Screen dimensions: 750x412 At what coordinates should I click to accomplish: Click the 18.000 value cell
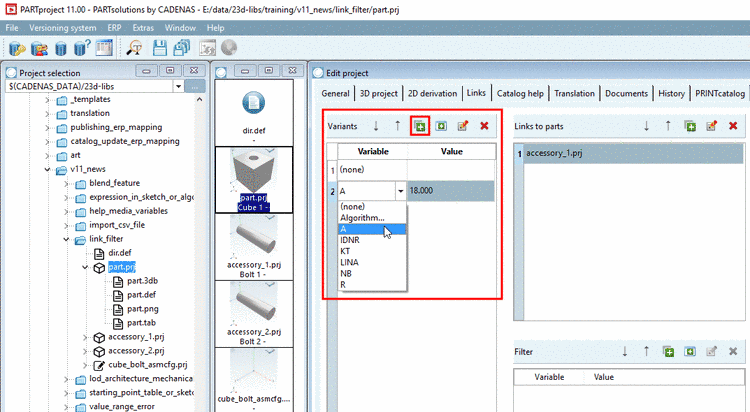[451, 191]
